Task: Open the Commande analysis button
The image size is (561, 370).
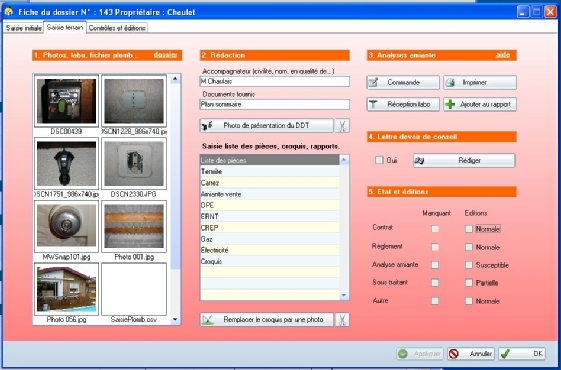Action: click(x=403, y=82)
